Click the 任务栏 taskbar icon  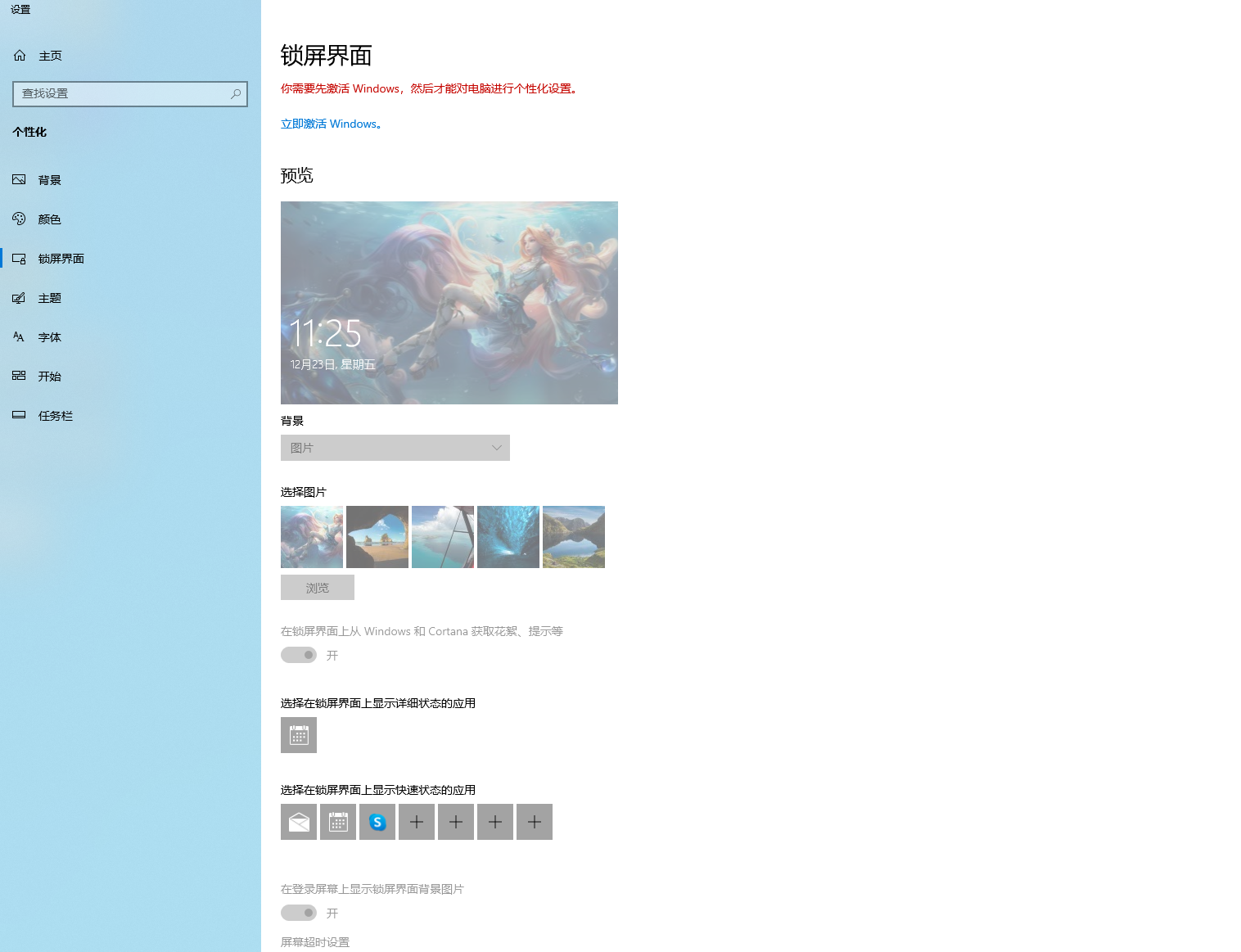click(19, 415)
